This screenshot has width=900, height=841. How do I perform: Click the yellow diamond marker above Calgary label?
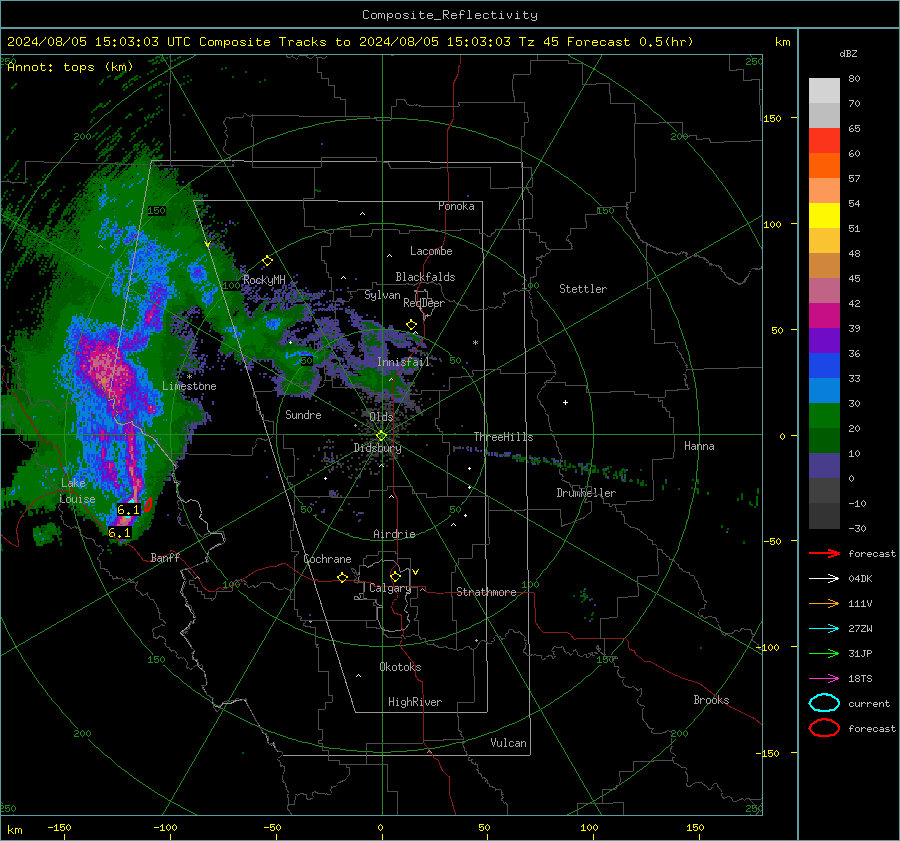(x=395, y=576)
